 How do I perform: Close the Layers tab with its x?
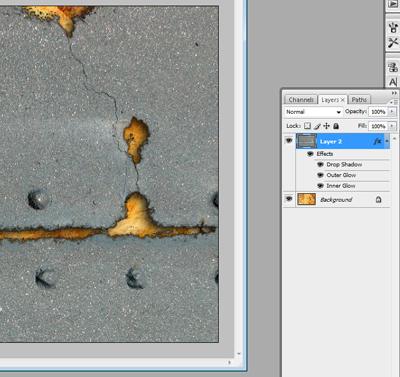(342, 100)
